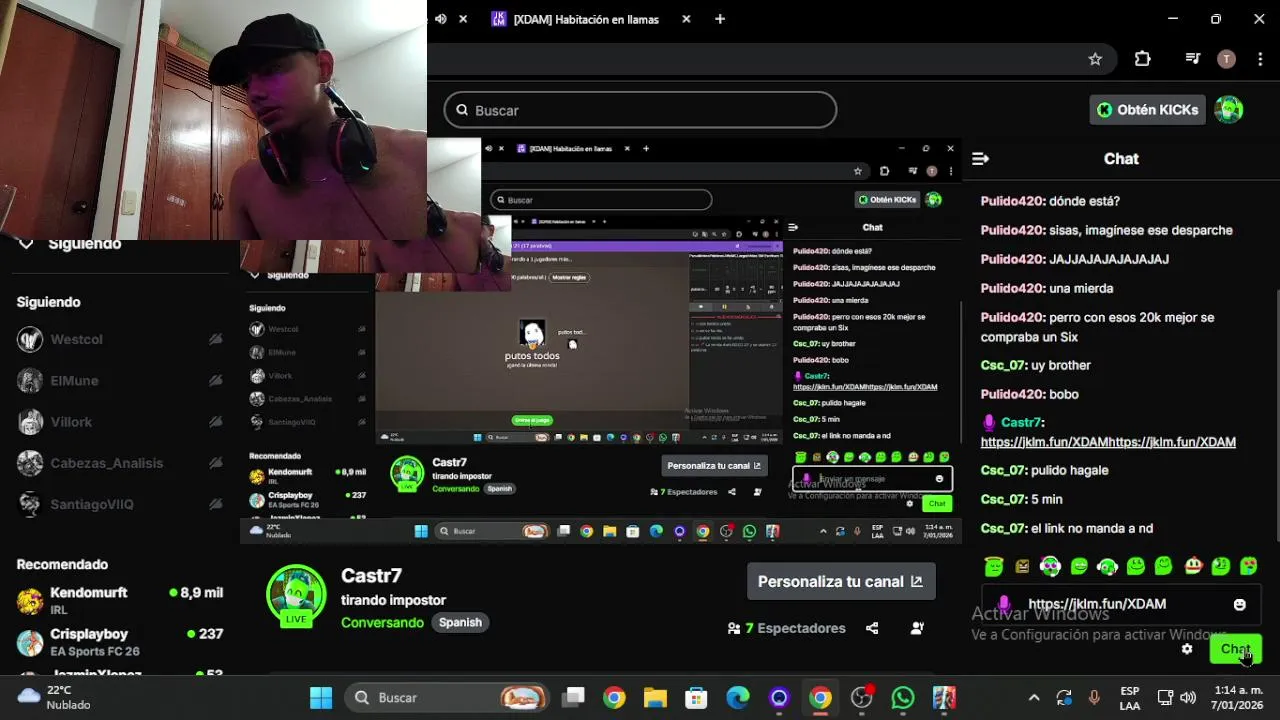Click the ESP LAA language indicator
This screenshot has width=1280, height=720.
[1129, 697]
